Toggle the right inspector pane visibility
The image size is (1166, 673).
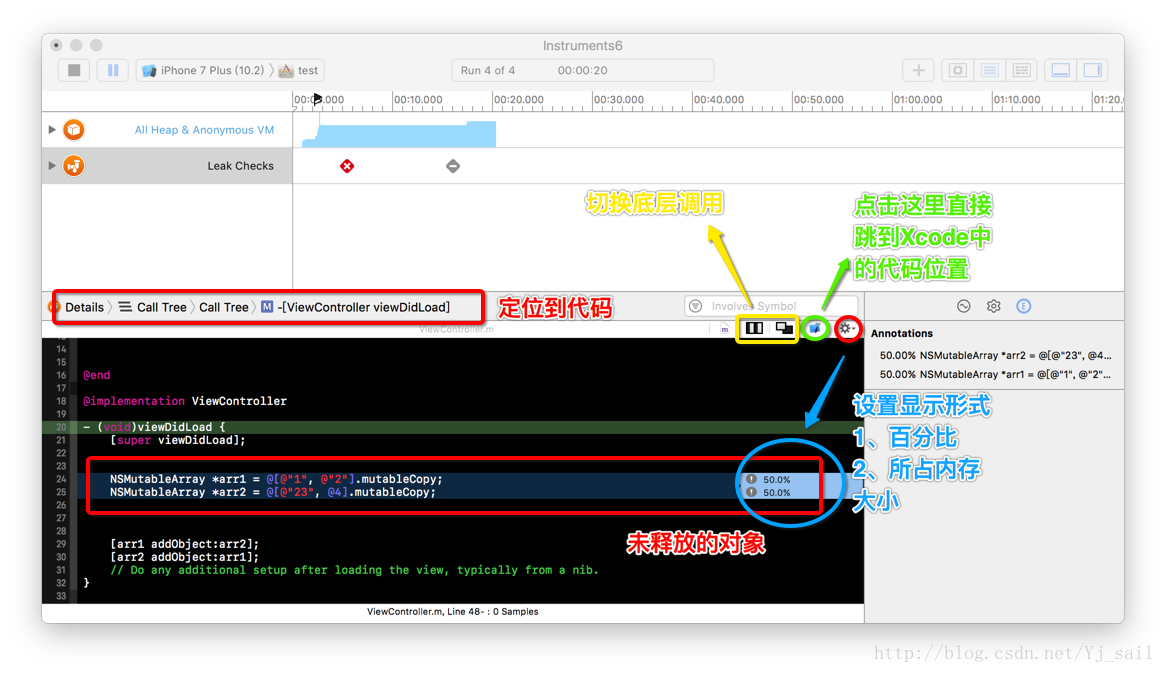tap(1092, 70)
